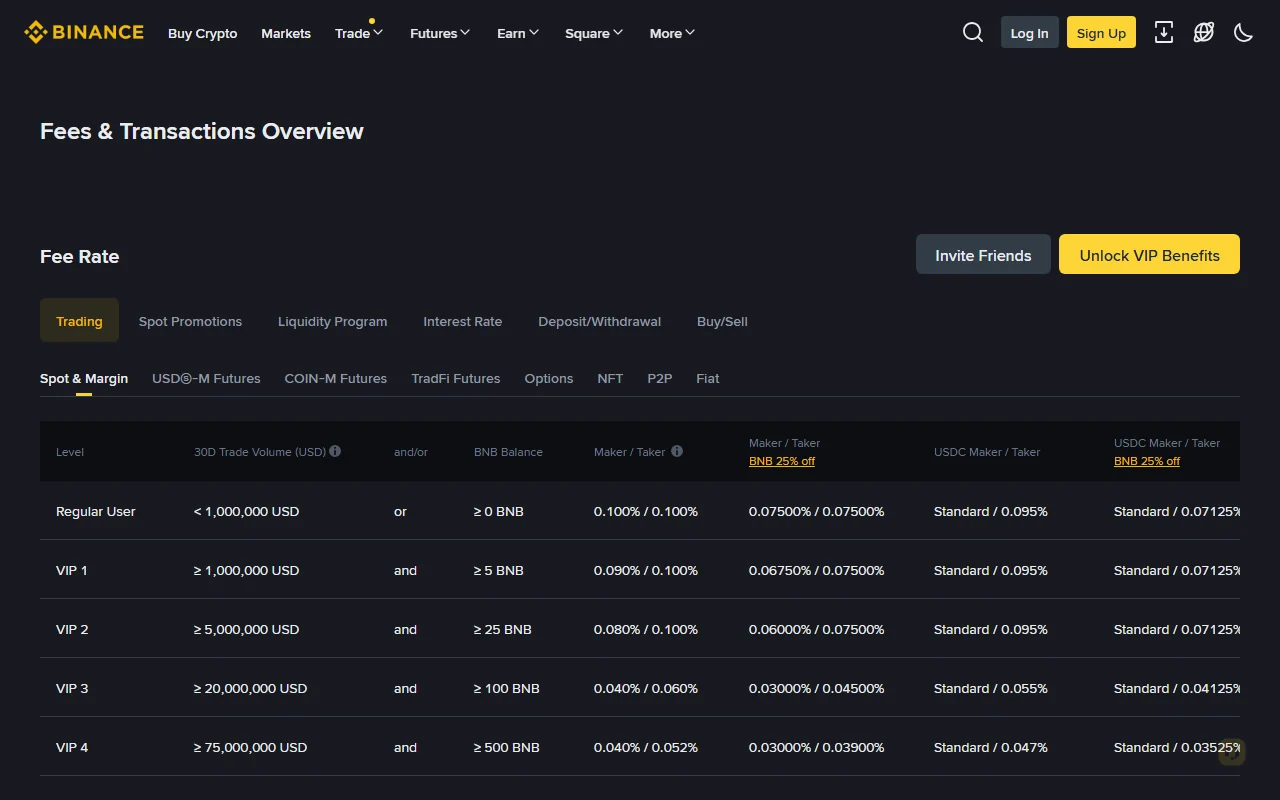This screenshot has height=800, width=1280.
Task: Click '0.06750% / 0.07500%' discounted fee cell
Action: coord(817,570)
